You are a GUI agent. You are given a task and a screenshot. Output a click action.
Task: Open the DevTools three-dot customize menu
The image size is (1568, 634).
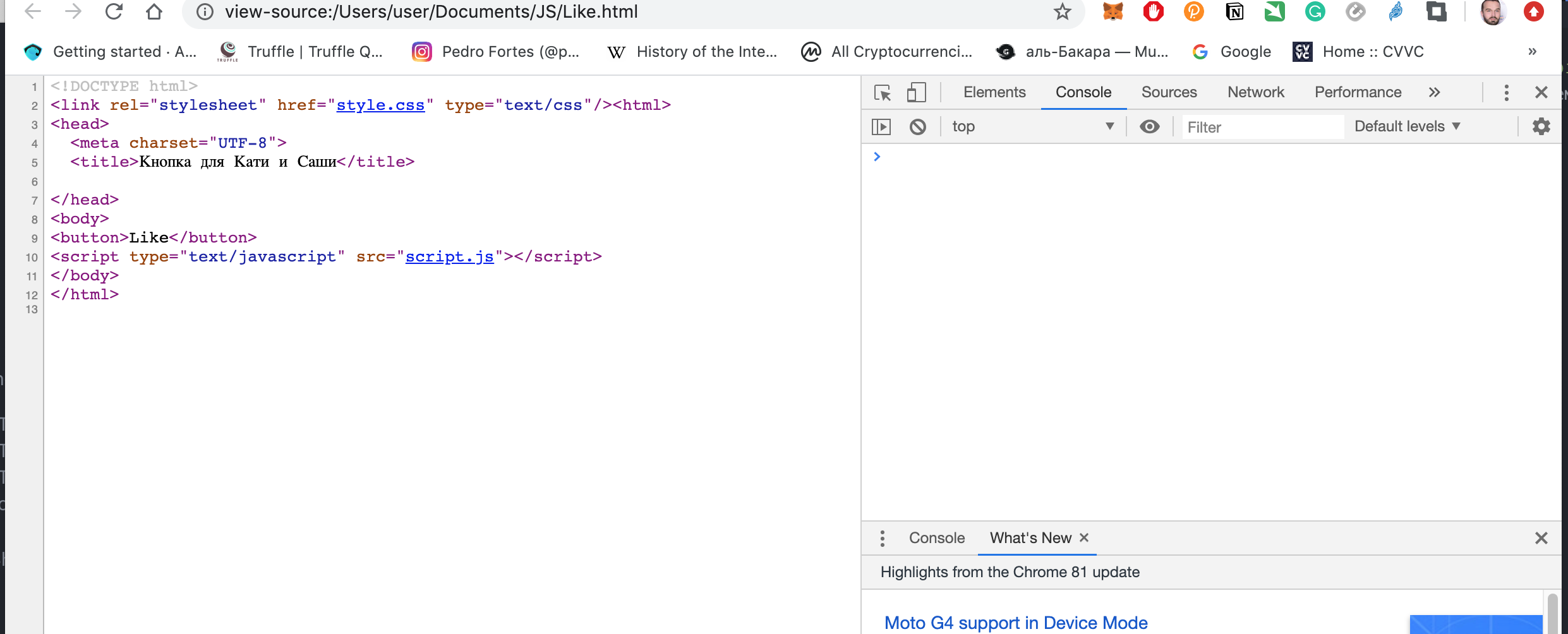point(1507,93)
